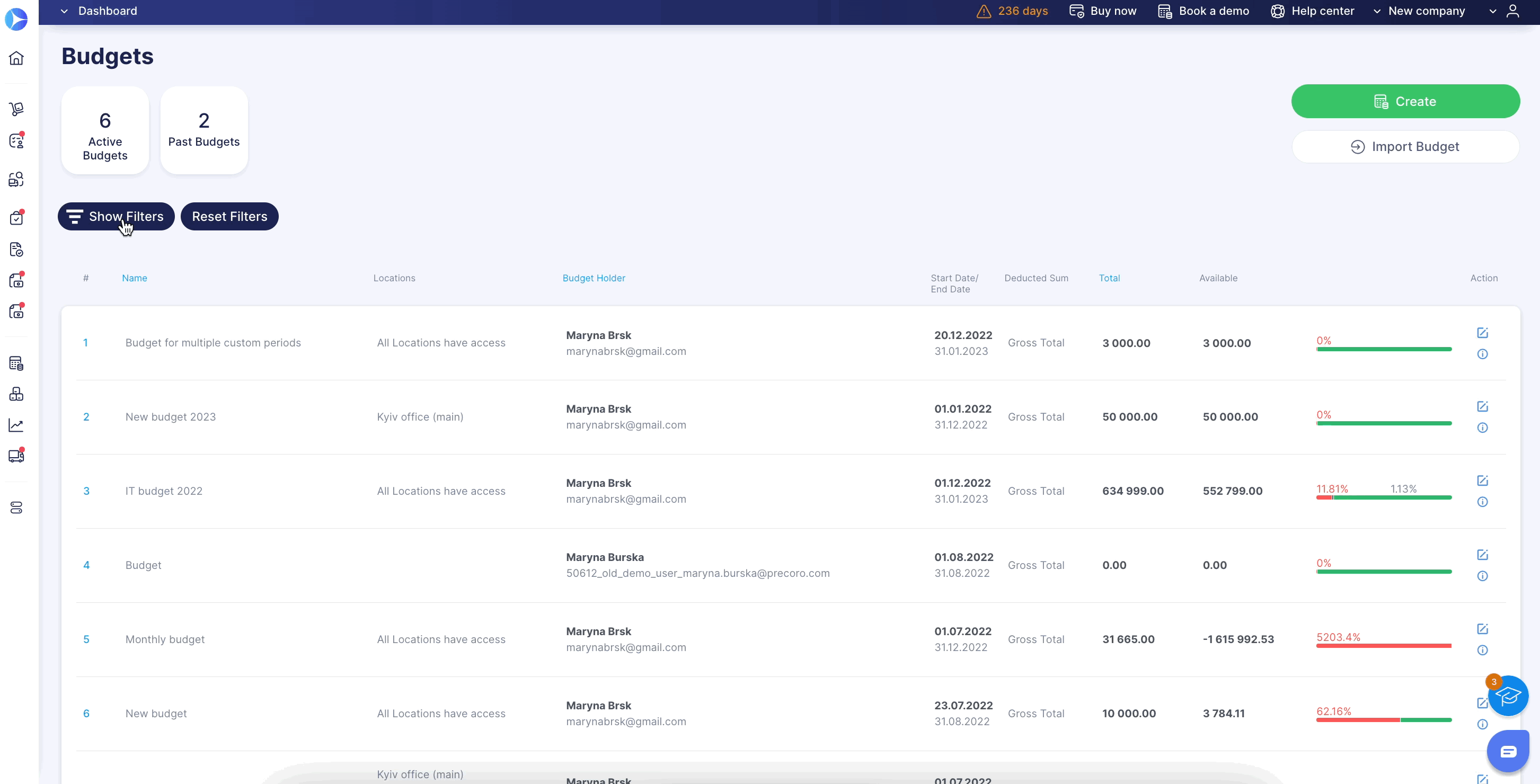Click the '20.12.2022' start date

tap(963, 335)
